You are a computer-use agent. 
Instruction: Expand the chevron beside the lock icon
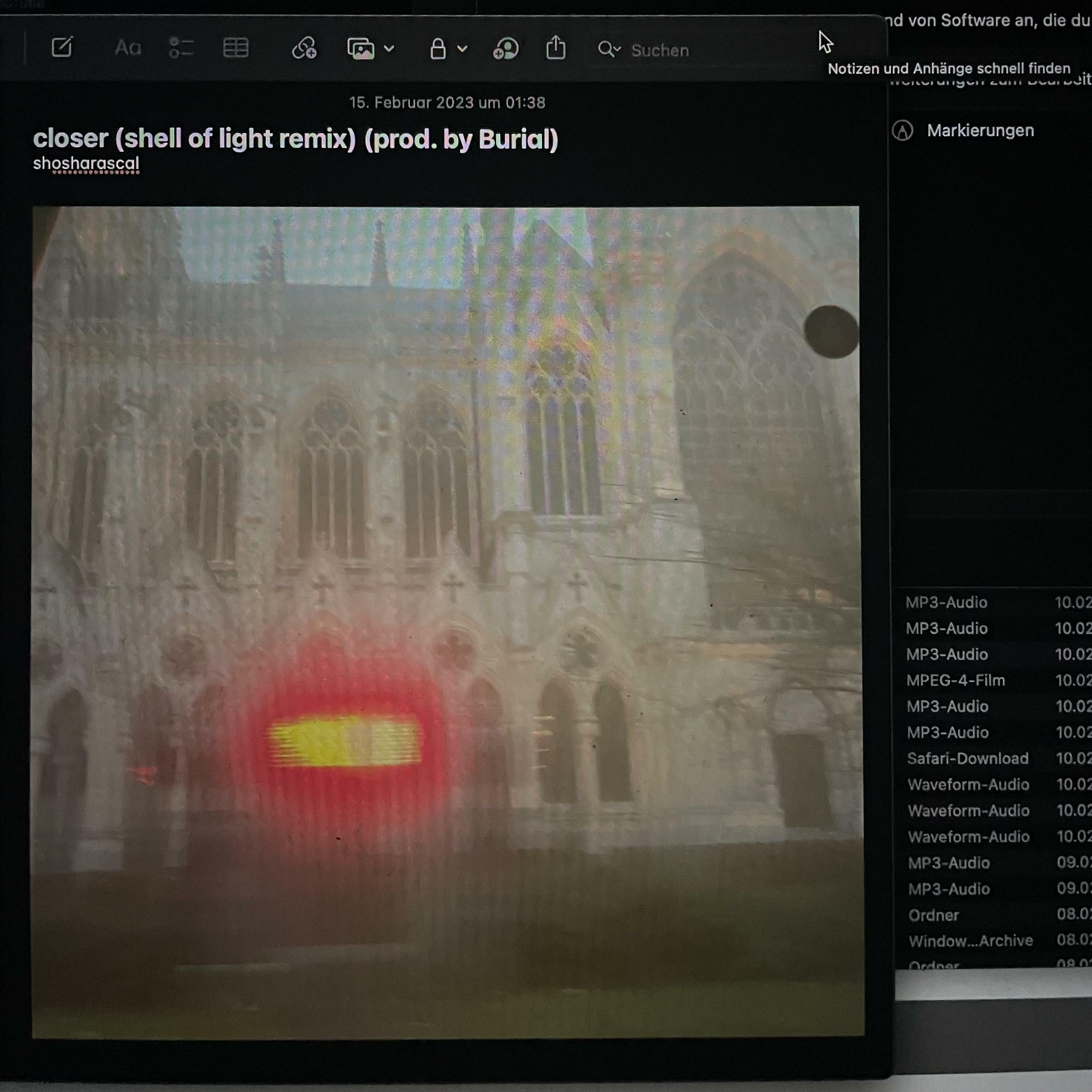462,49
